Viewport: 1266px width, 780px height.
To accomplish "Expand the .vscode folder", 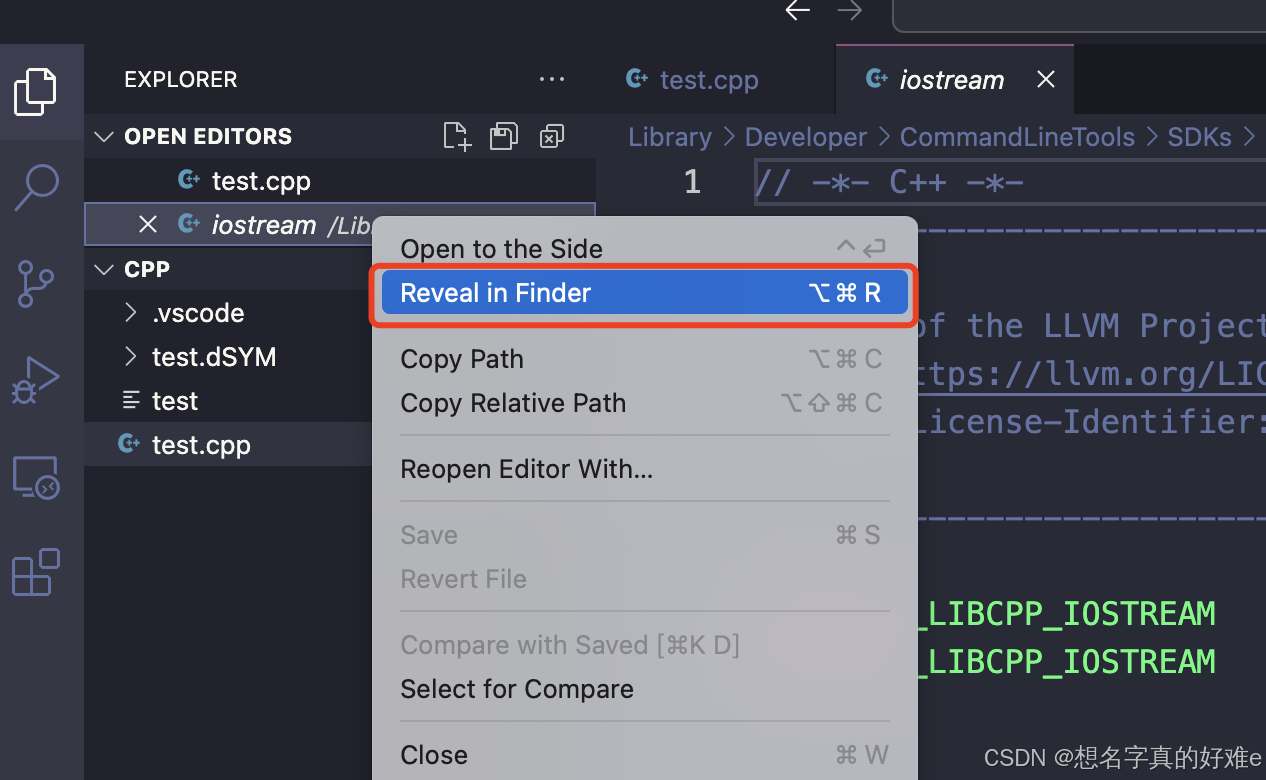I will pyautogui.click(x=131, y=313).
